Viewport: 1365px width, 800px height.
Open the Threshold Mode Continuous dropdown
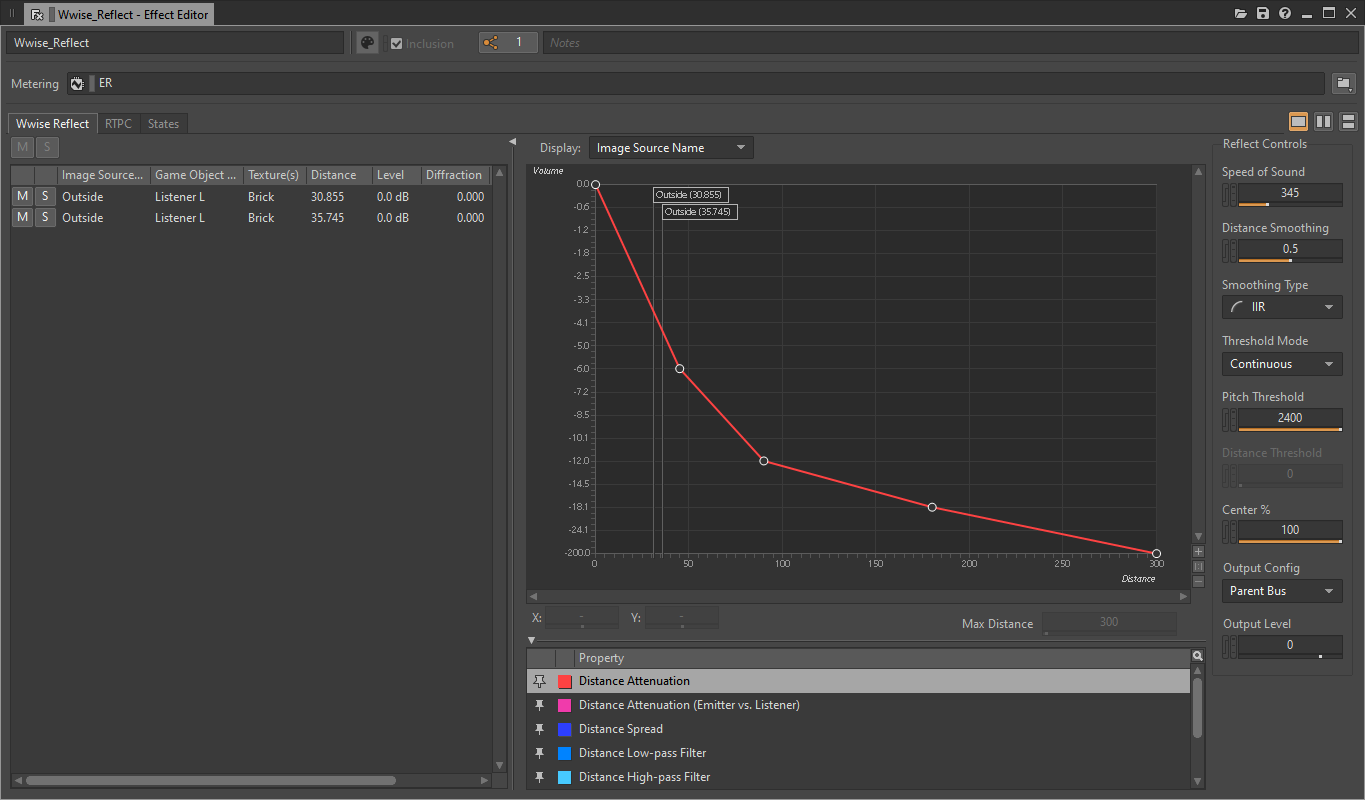[x=1282, y=364]
